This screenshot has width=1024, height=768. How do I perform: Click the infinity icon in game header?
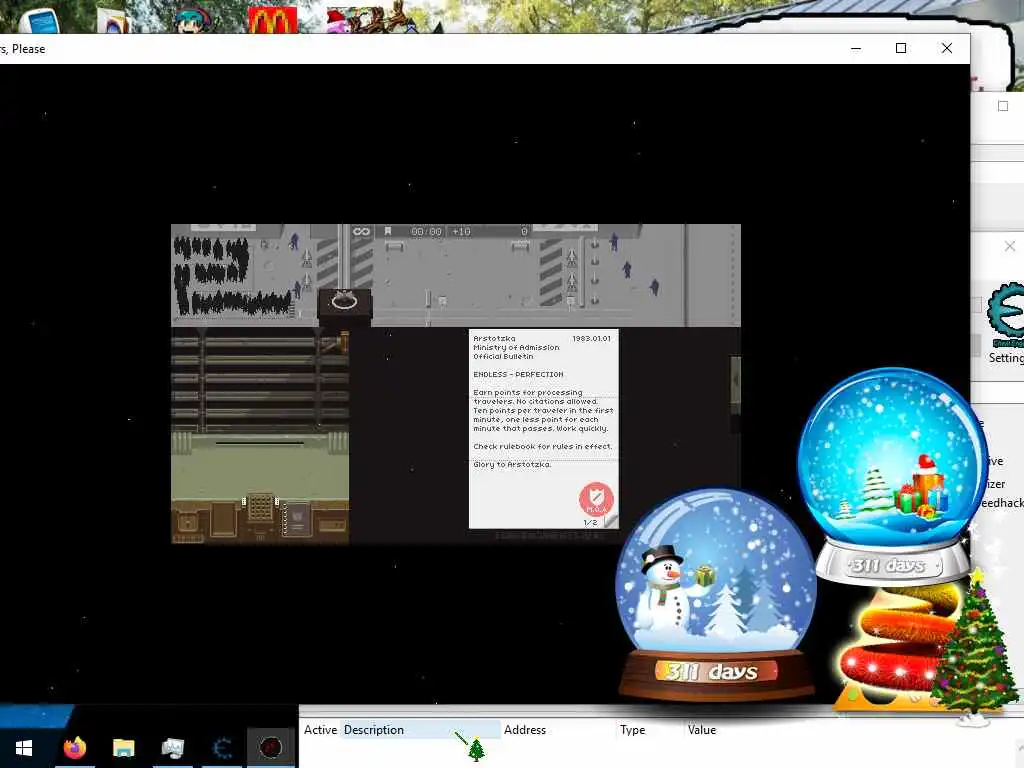[x=361, y=231]
